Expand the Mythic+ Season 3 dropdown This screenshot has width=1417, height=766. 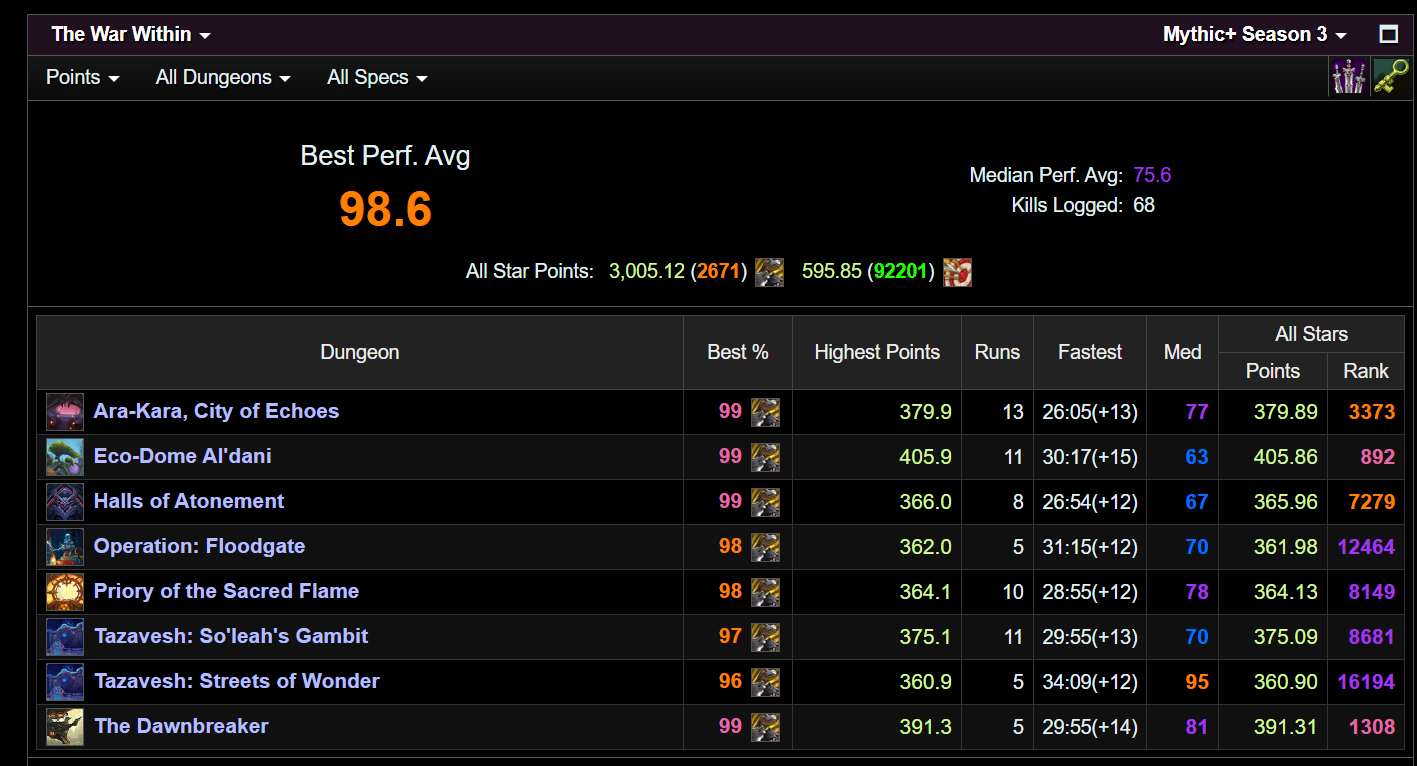pyautogui.click(x=1254, y=34)
